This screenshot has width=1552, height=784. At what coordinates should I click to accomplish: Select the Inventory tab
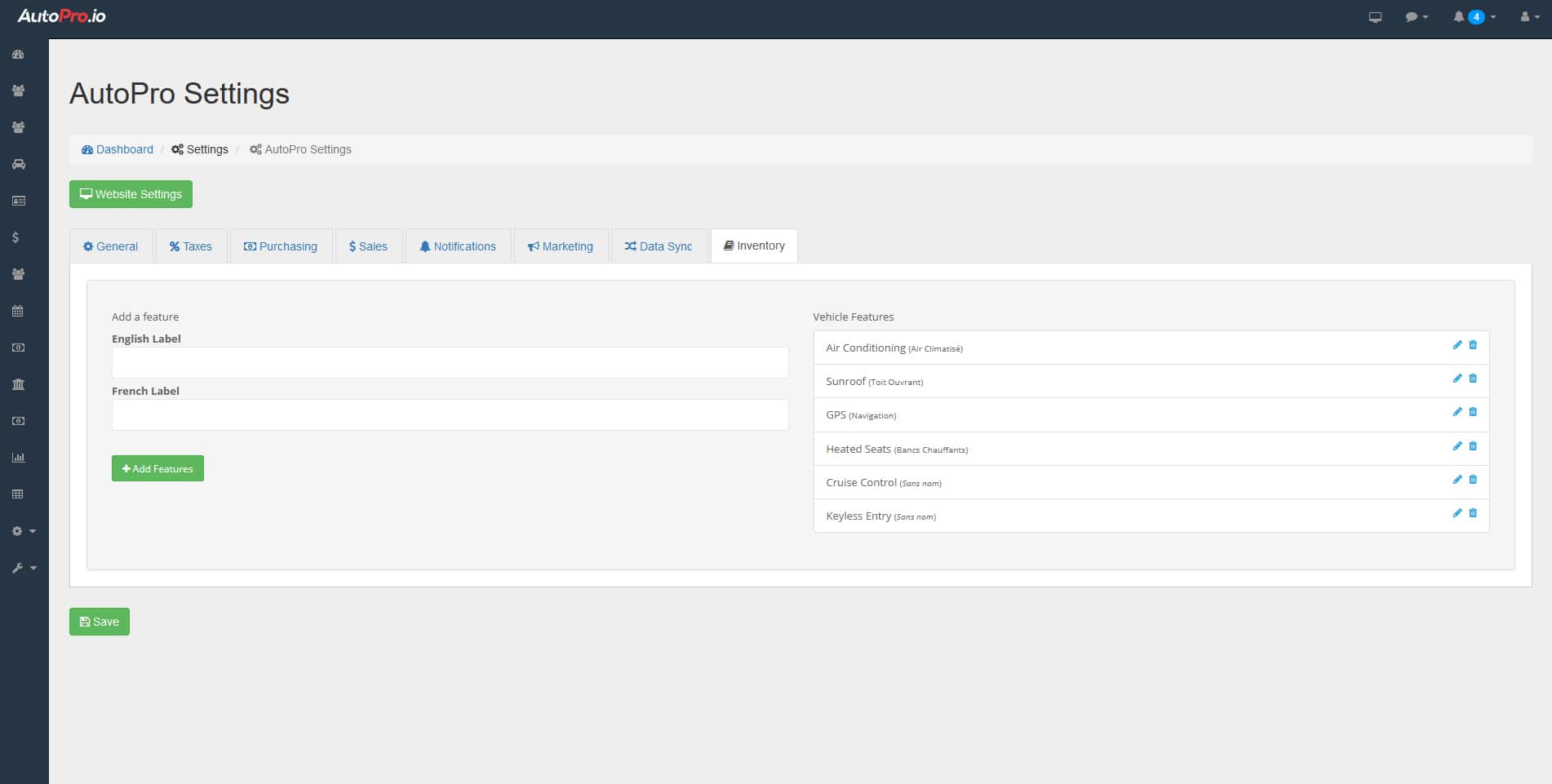tap(754, 246)
